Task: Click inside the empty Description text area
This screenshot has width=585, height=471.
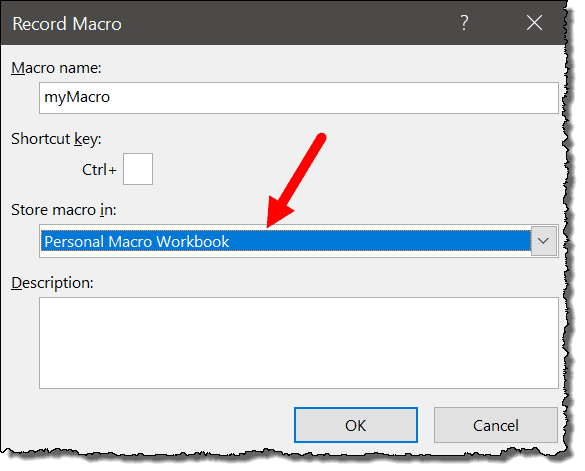Action: pyautogui.click(x=298, y=343)
